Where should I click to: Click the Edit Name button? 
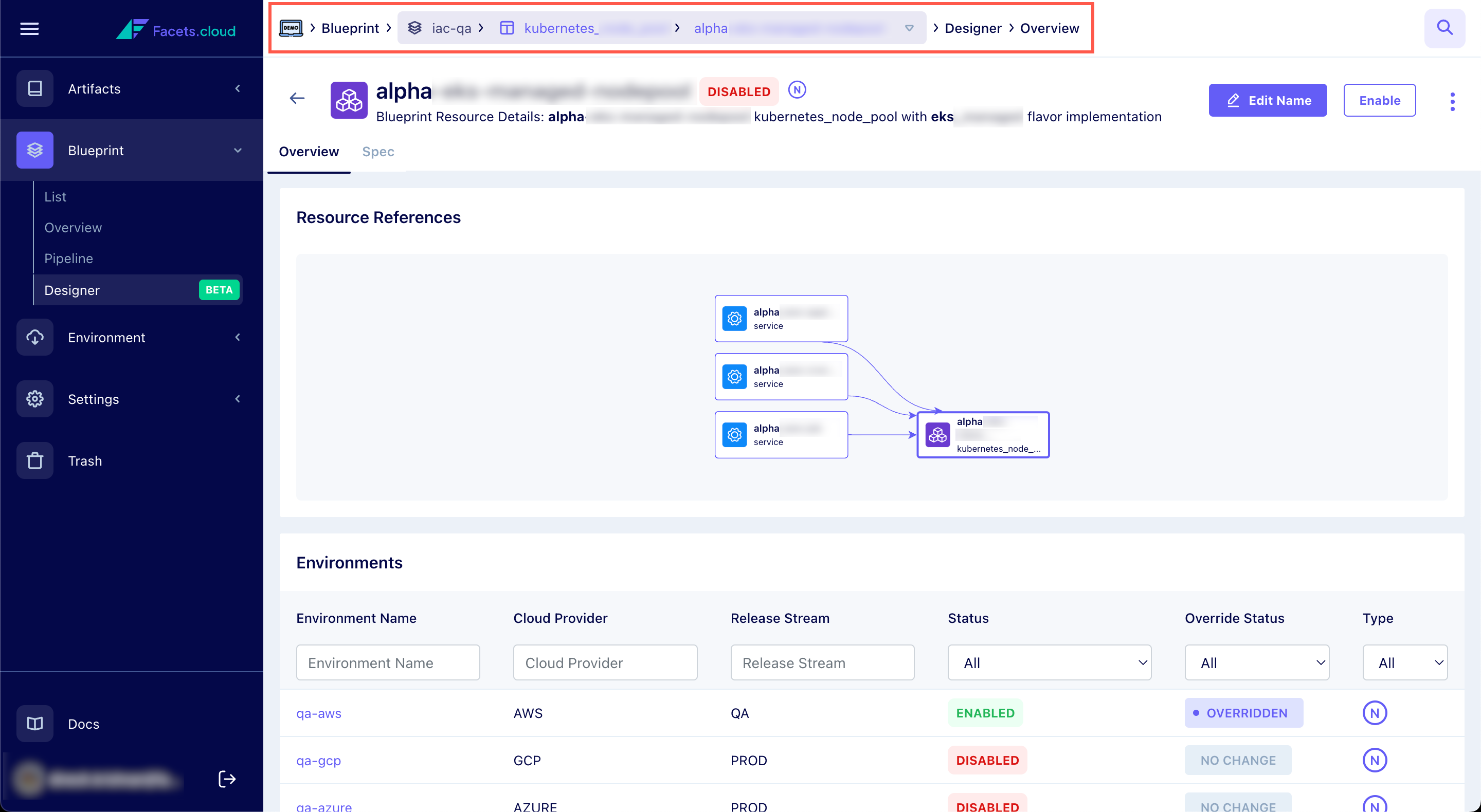(1267, 100)
